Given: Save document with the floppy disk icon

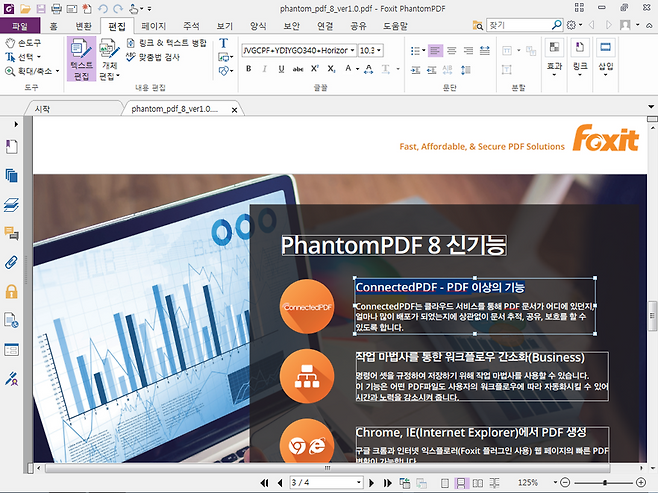Looking at the screenshot, I should click(x=41, y=8).
